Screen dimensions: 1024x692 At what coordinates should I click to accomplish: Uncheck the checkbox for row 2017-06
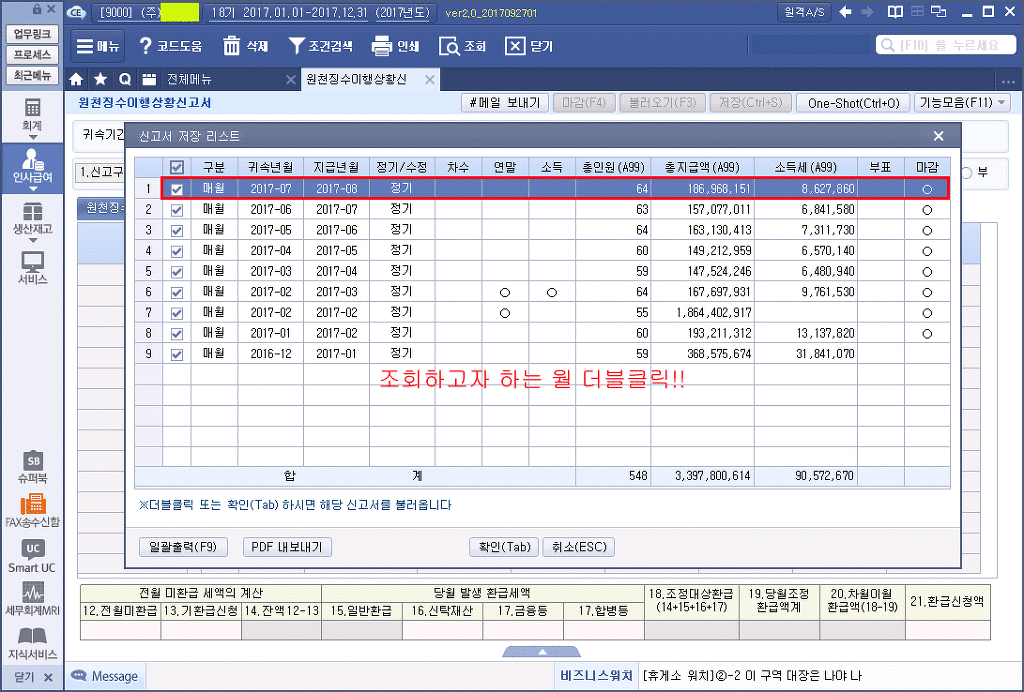click(177, 210)
